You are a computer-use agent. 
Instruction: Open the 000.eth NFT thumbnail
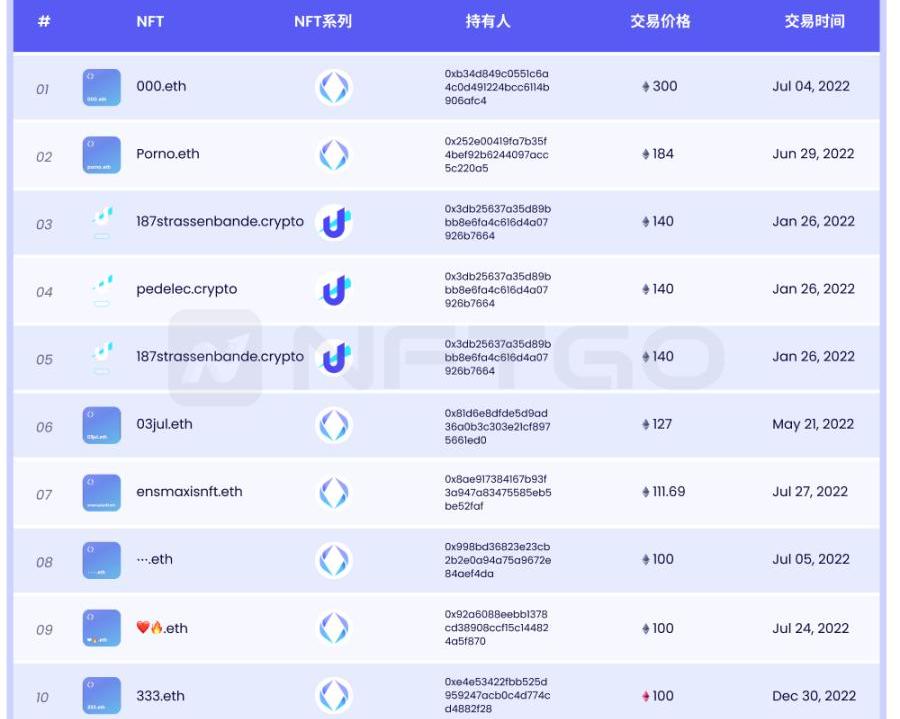tap(101, 88)
